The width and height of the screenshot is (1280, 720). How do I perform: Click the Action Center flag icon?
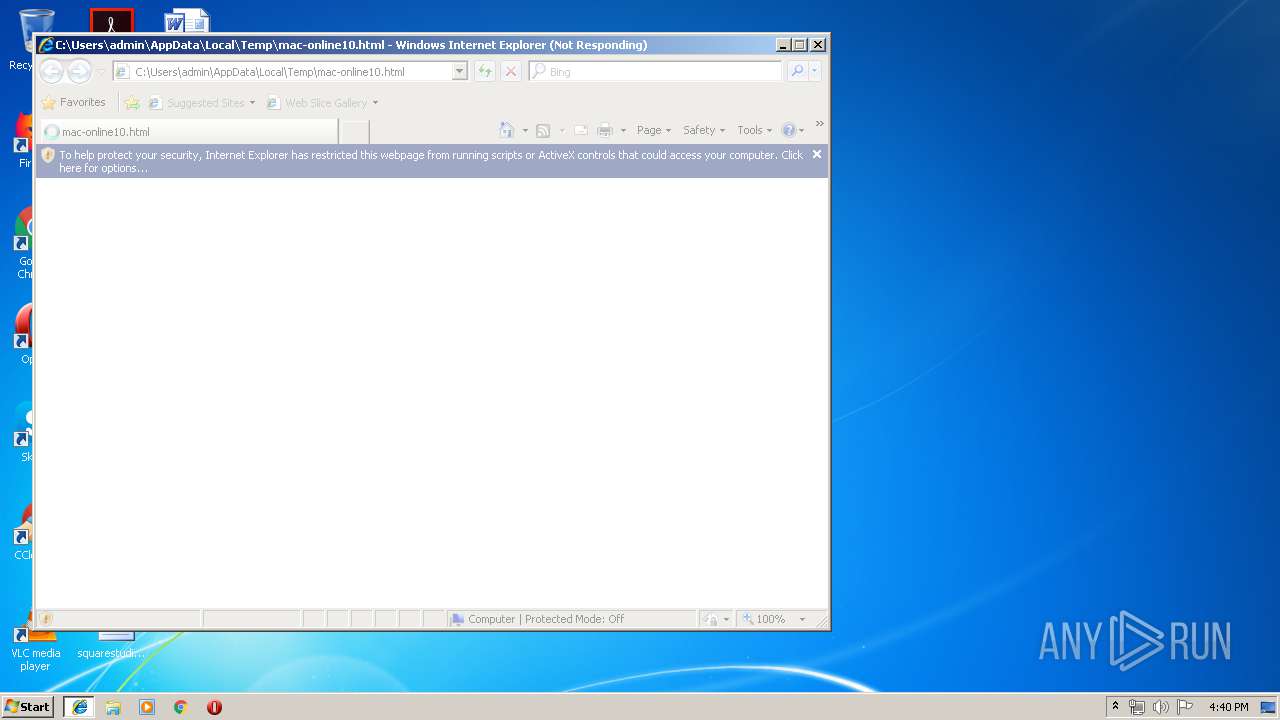coord(1184,707)
